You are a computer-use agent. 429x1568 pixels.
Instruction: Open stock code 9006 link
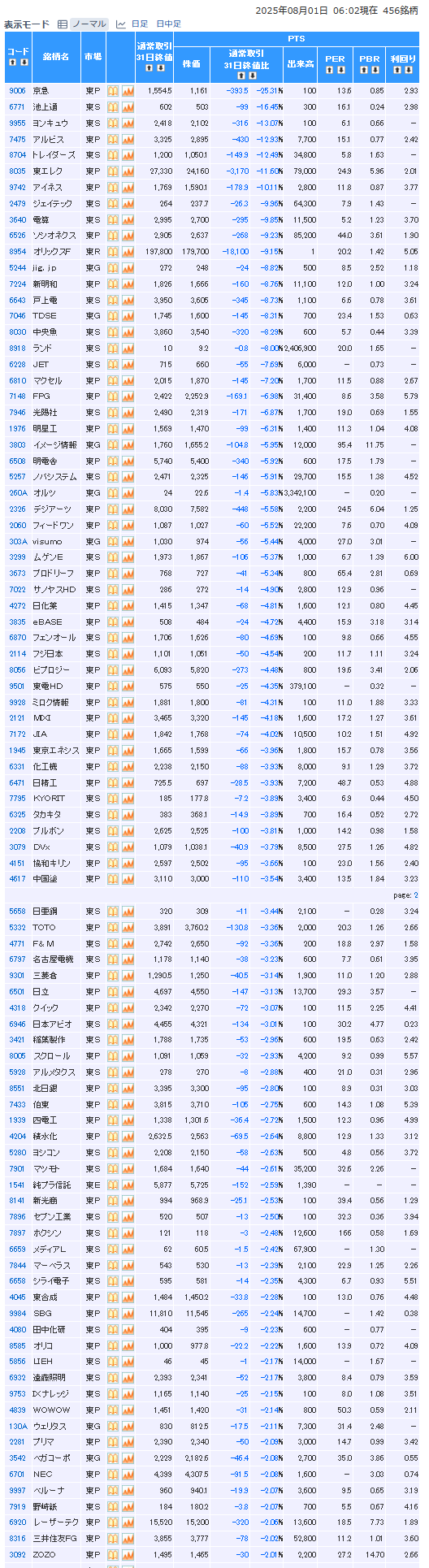coord(17,91)
